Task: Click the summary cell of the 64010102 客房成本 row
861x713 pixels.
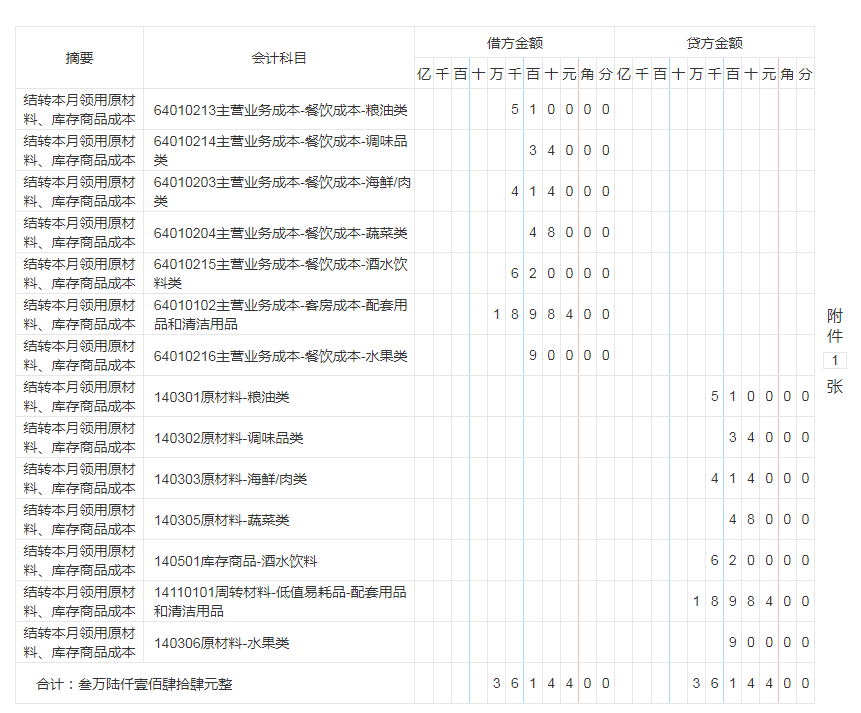Action: click(80, 314)
